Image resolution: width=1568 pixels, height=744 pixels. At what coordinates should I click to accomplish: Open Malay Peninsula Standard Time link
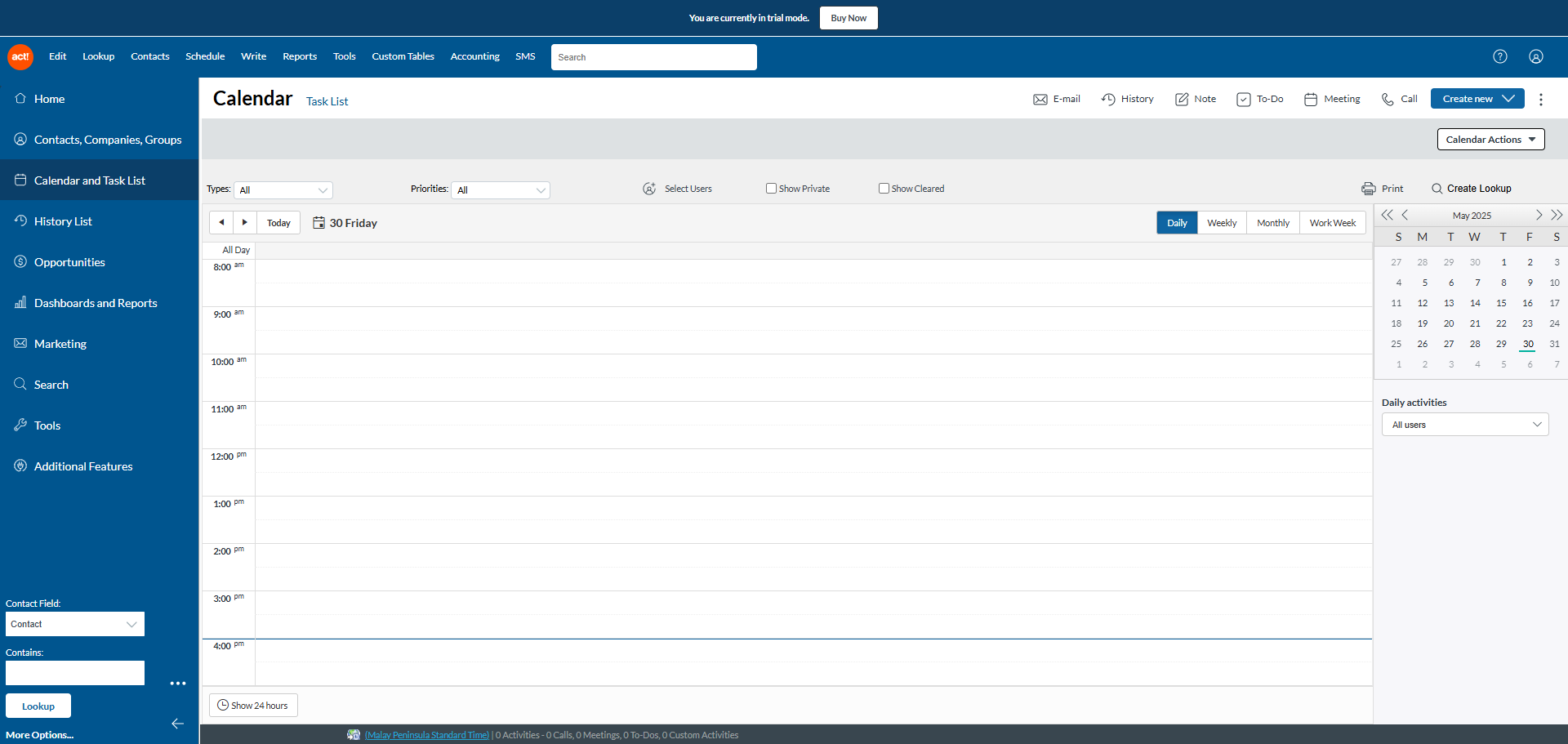tap(426, 735)
